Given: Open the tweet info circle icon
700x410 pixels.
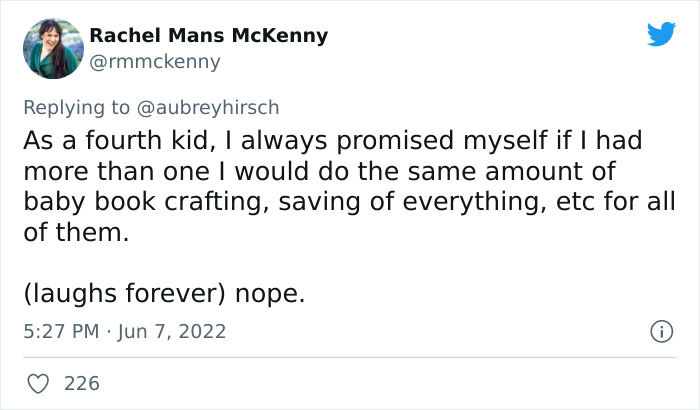Looking at the screenshot, I should coord(660,331).
